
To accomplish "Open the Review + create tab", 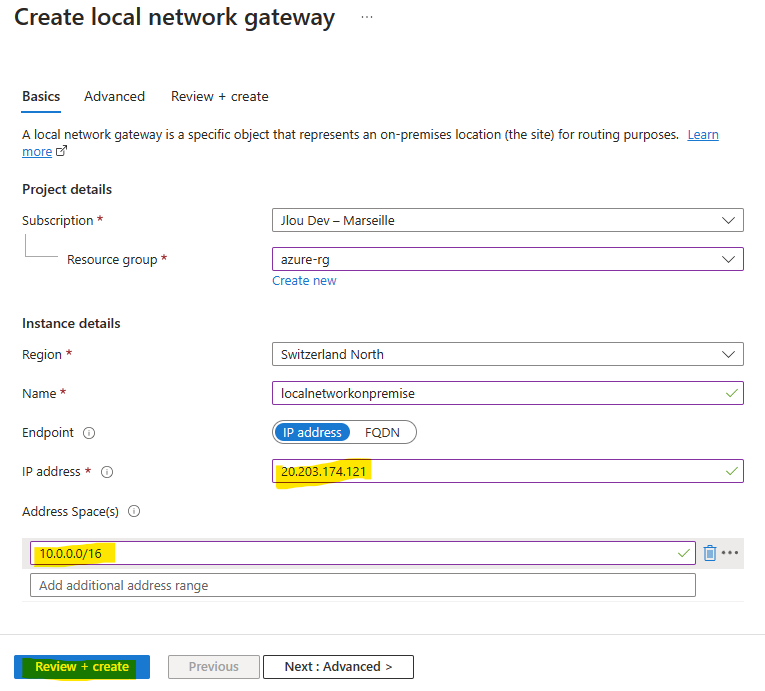I will coord(220,97).
